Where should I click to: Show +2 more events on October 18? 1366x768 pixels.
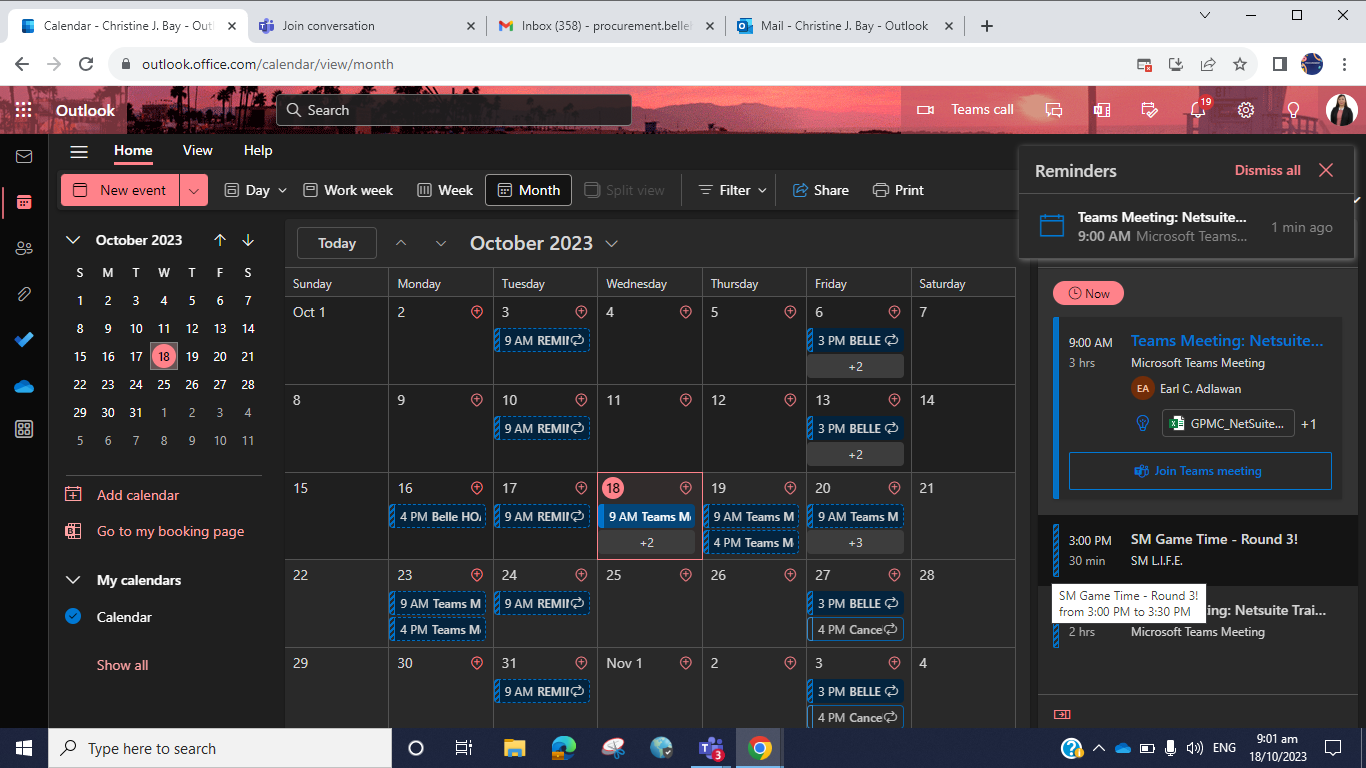647,542
